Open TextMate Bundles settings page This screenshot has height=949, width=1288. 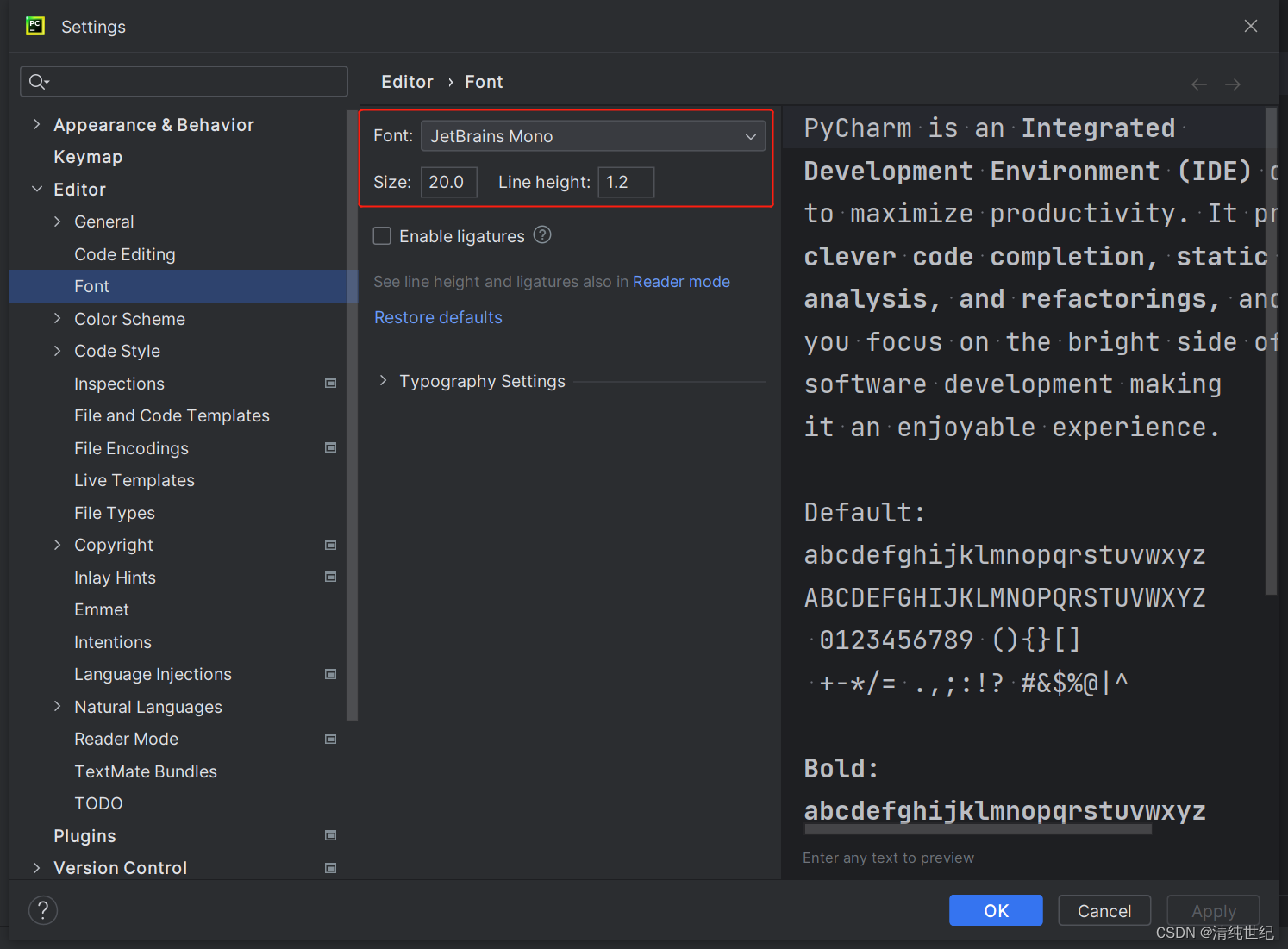(146, 771)
